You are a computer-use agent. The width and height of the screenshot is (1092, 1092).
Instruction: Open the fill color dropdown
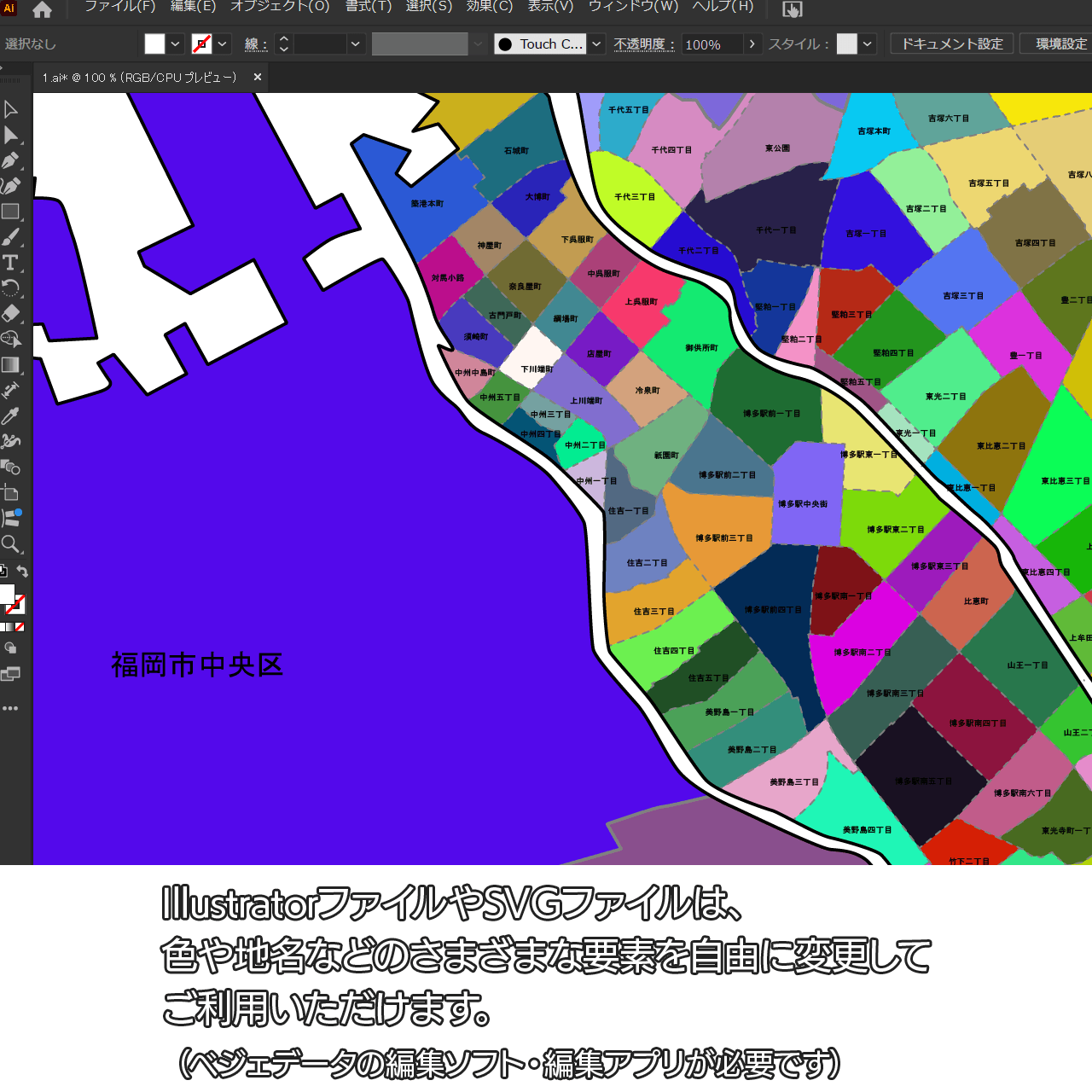176,44
